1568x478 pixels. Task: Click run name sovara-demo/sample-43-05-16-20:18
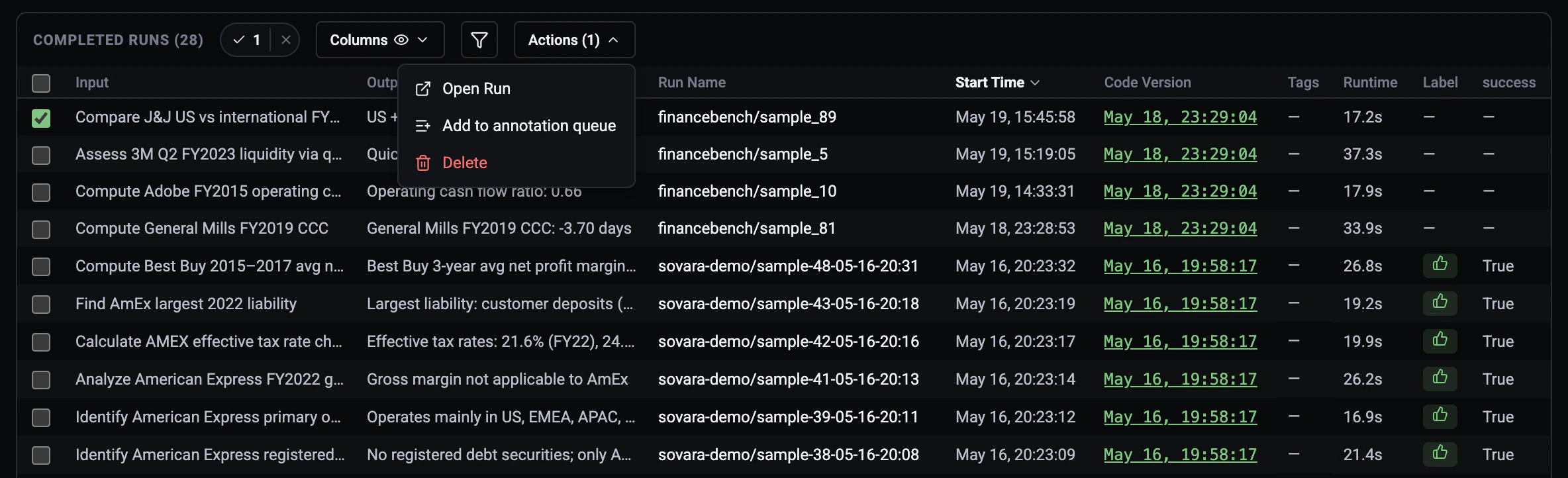[788, 304]
